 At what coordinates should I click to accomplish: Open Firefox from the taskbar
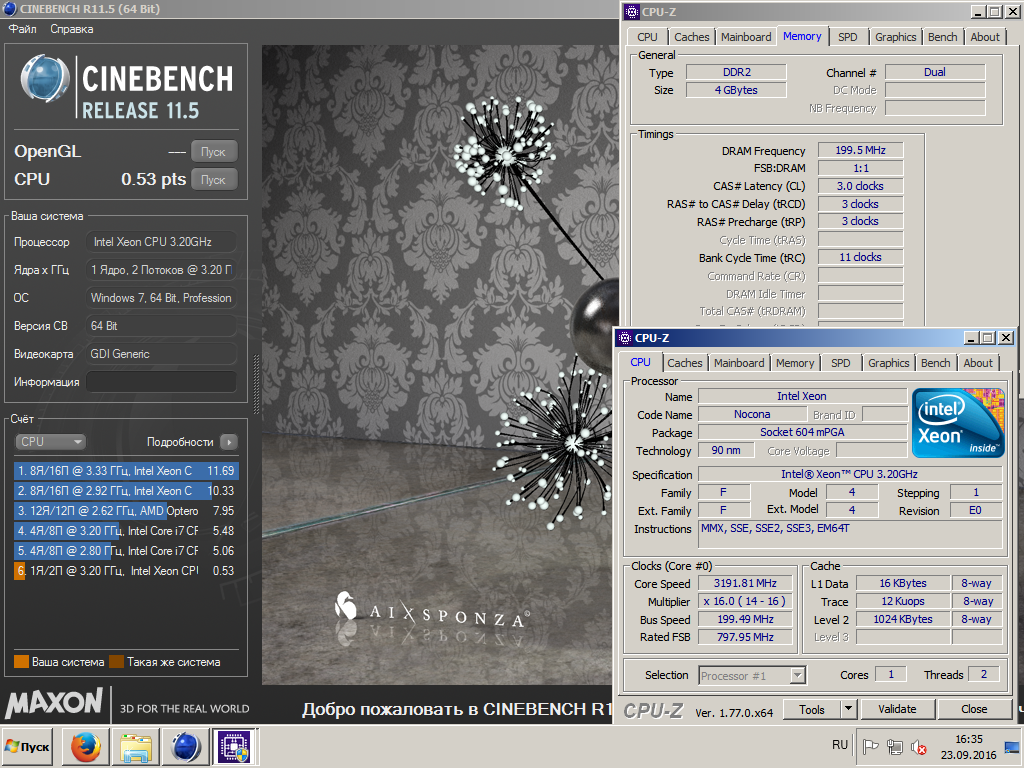click(86, 746)
